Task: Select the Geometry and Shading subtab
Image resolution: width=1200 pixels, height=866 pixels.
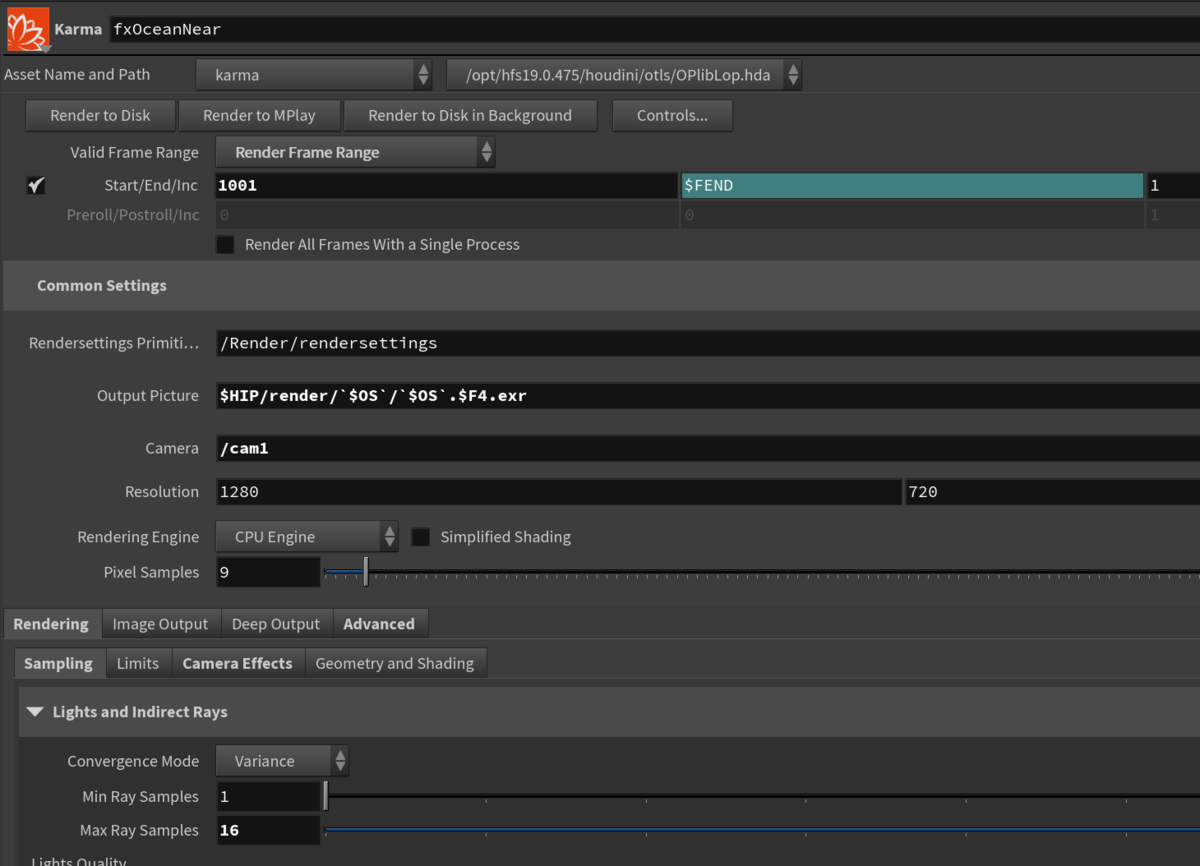Action: coord(395,663)
